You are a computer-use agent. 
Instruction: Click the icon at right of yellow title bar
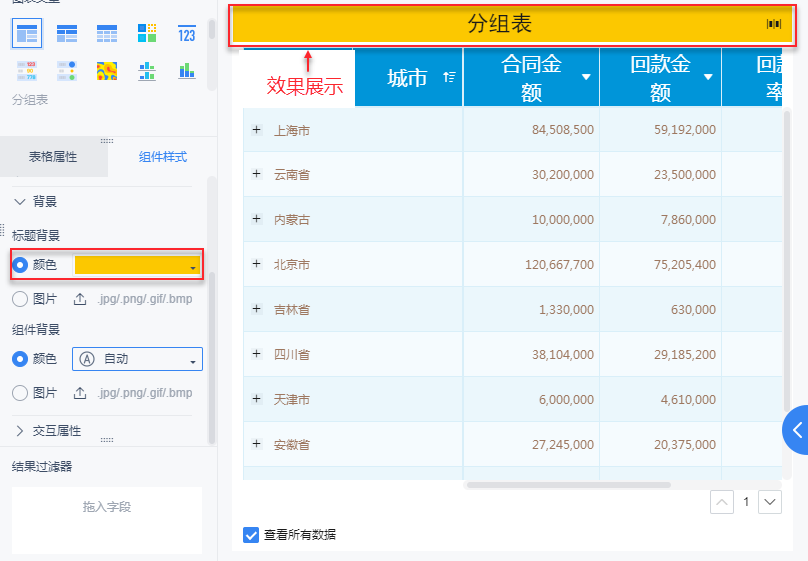pyautogui.click(x=773, y=24)
